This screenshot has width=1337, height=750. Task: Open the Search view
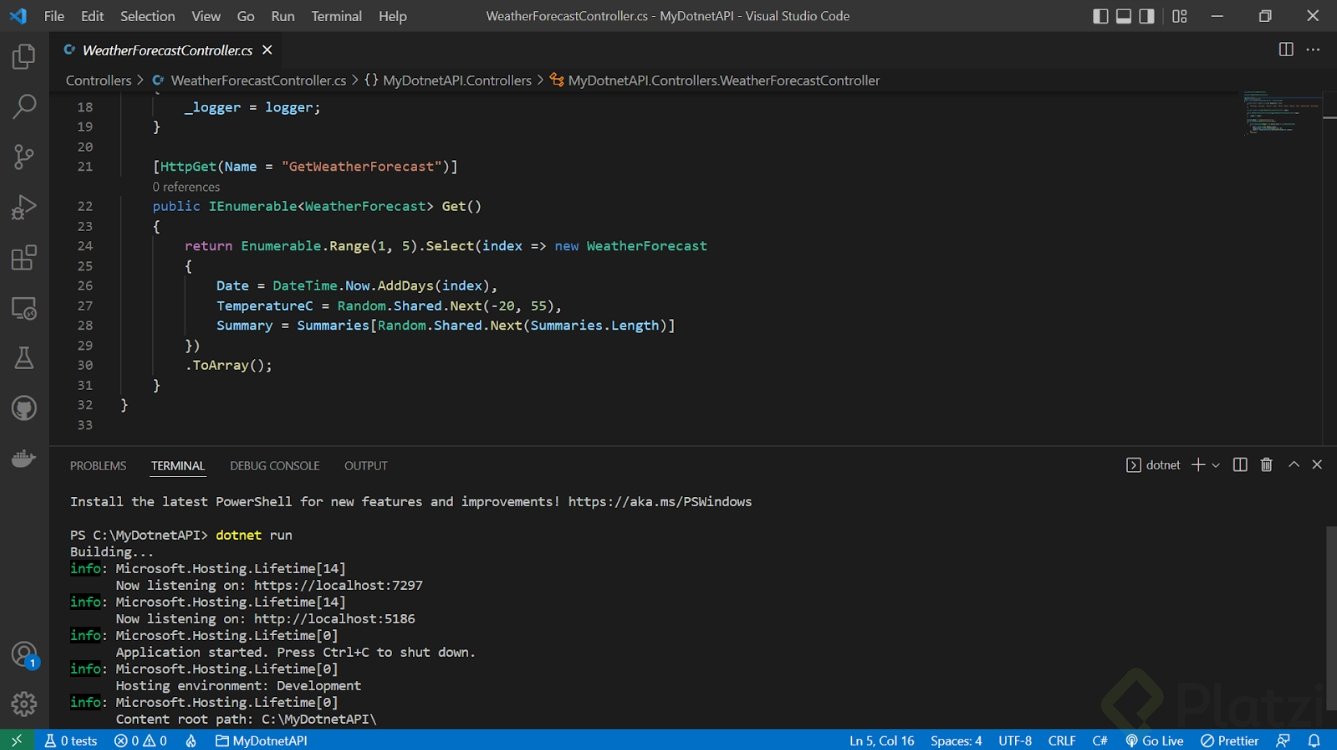pyautogui.click(x=24, y=106)
